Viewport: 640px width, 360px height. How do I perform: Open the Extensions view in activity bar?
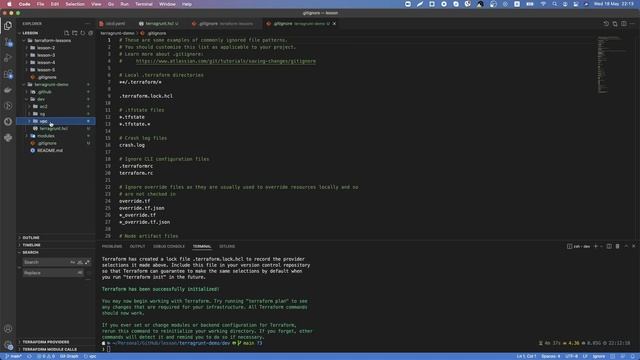coord(8,74)
